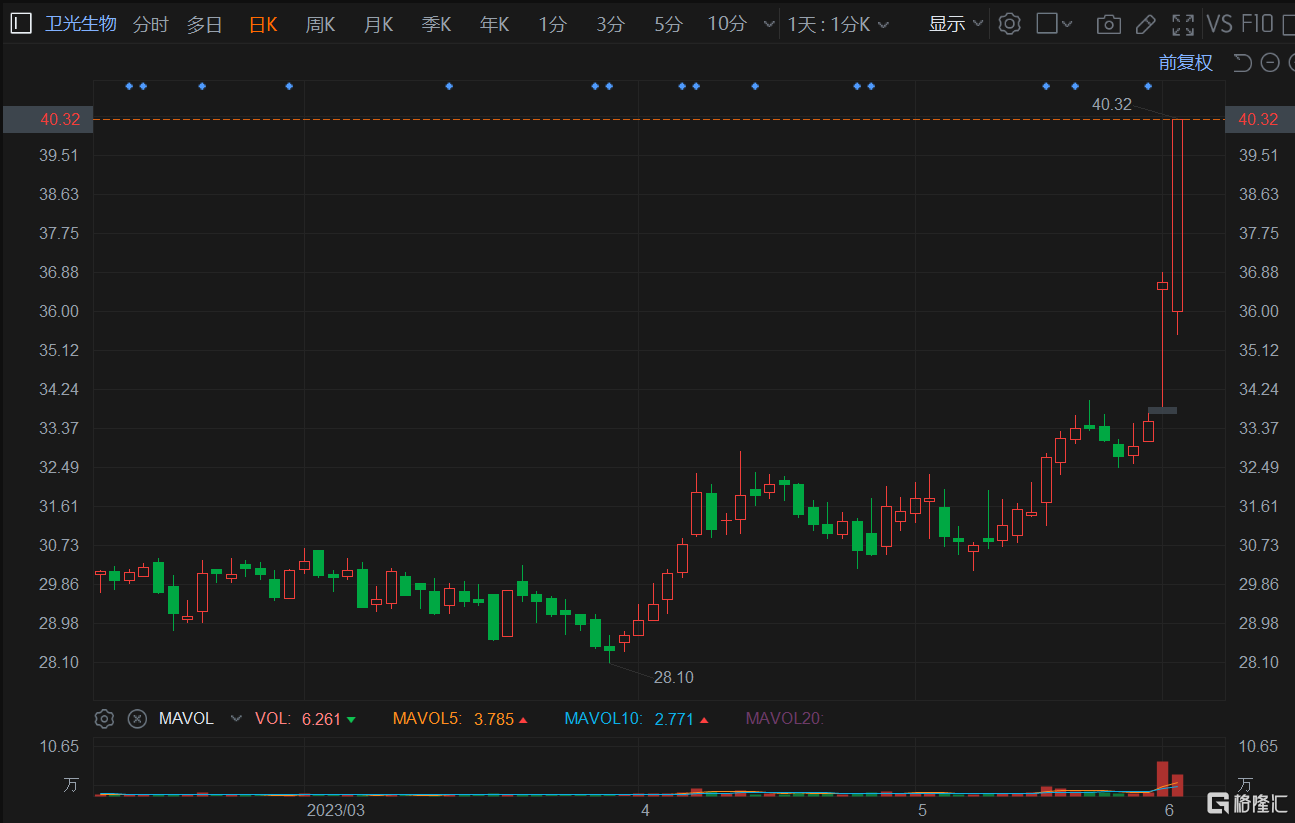Screen dimensions: 1295x823
Task: Switch to the 周K weekly tab
Action: [x=320, y=24]
